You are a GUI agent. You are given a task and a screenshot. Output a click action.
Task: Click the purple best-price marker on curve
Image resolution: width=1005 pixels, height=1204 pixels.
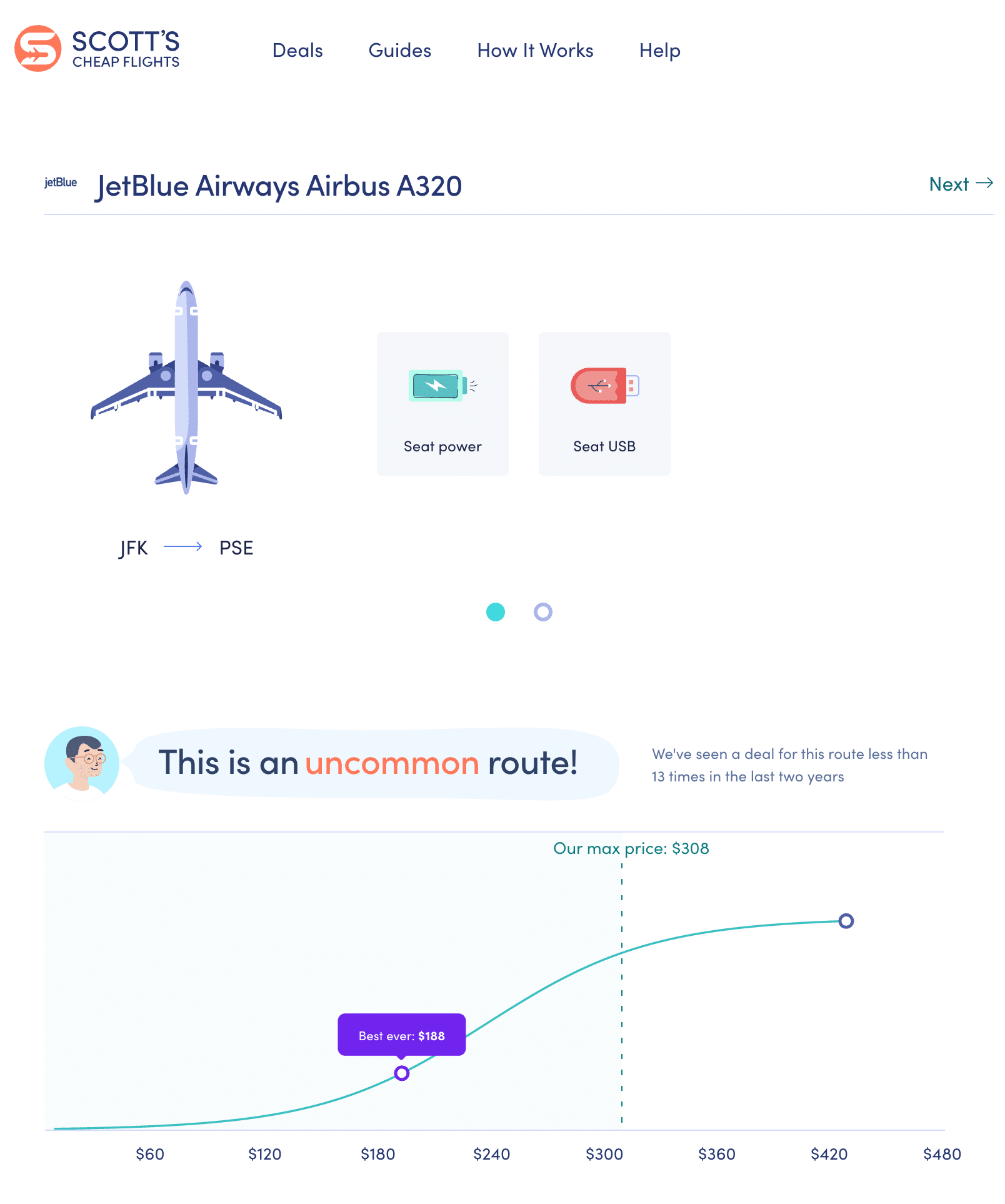pos(402,1073)
